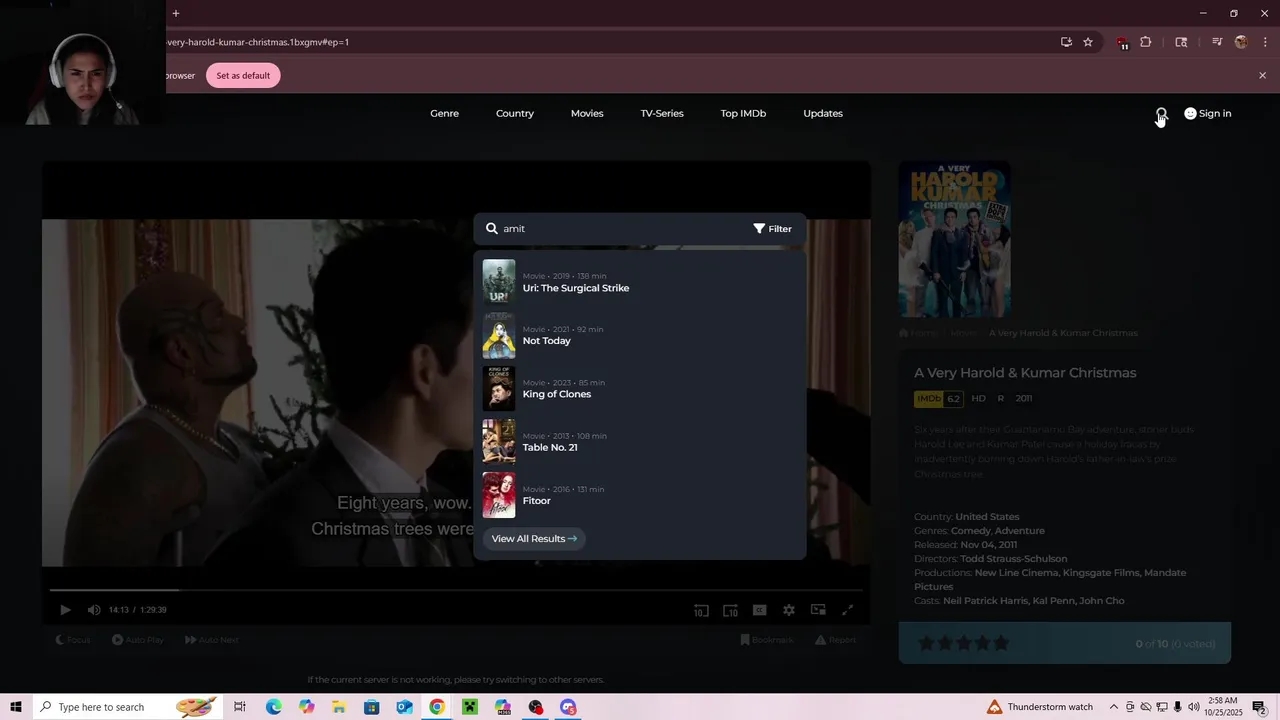
Task: Open Chrome's three-dot menu
Action: pyautogui.click(x=1265, y=42)
